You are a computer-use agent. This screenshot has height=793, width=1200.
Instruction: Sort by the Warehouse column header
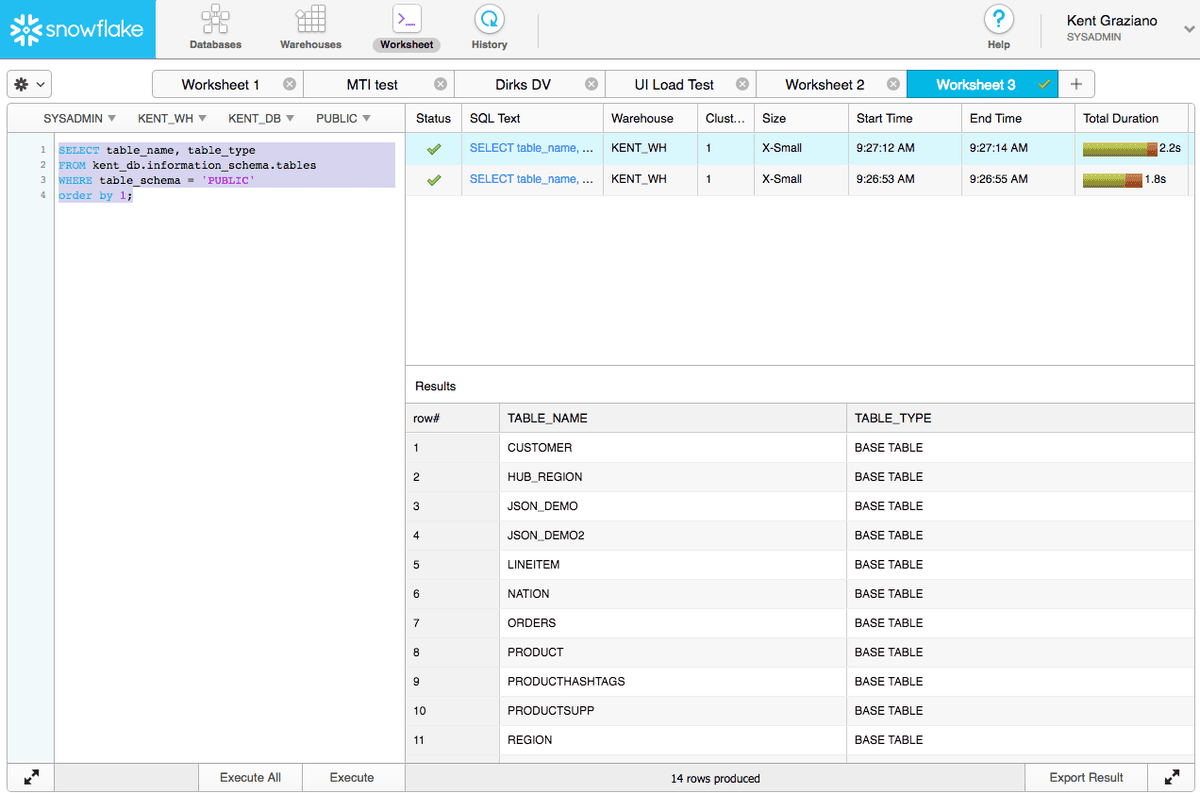[x=650, y=118]
